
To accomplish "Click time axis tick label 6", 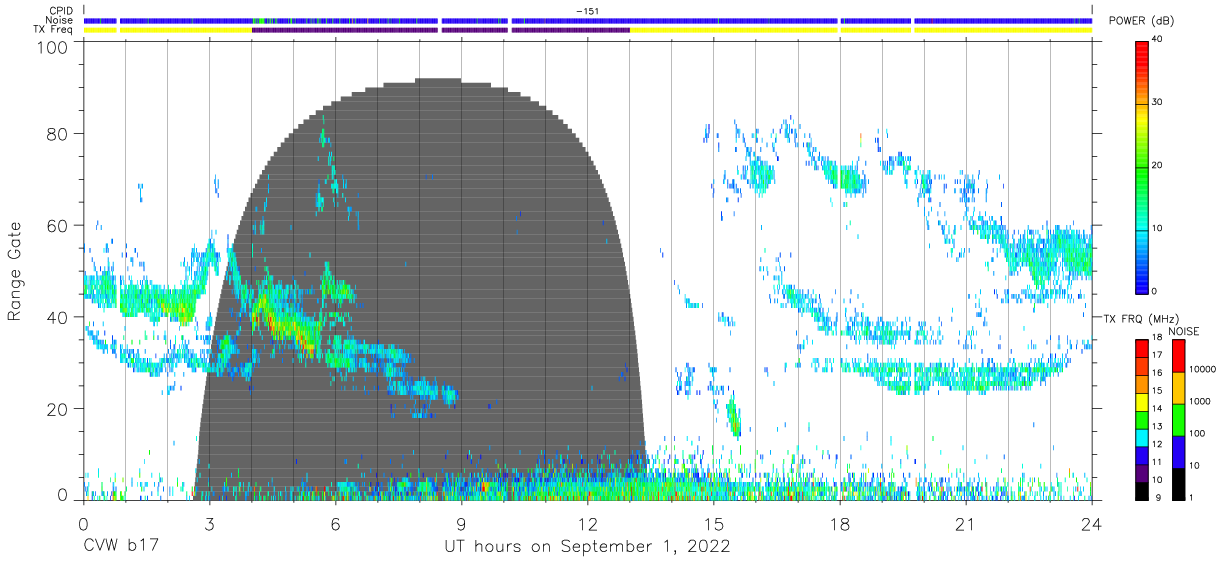I will (x=335, y=524).
